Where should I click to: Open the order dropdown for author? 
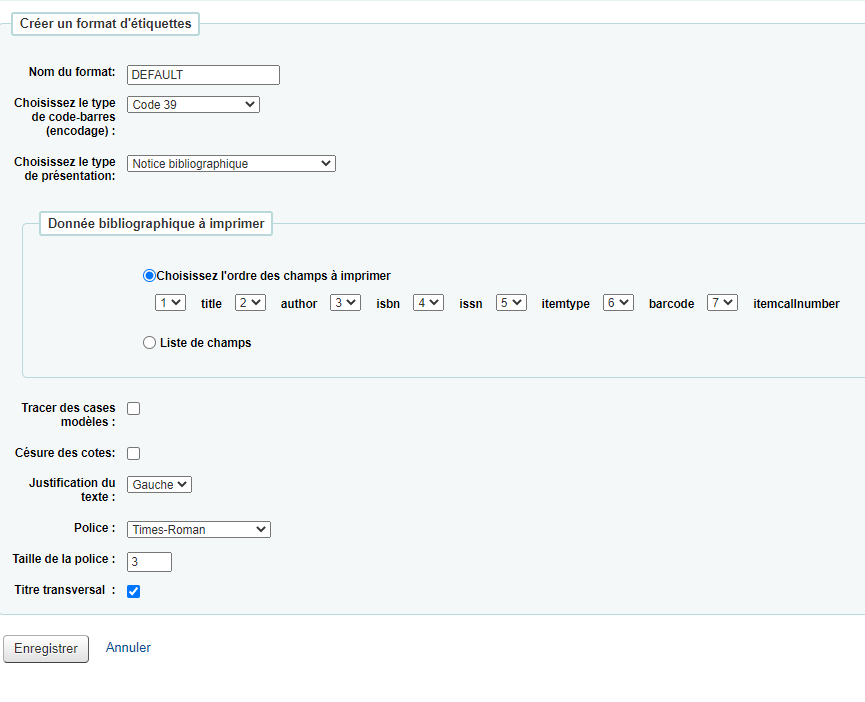point(250,303)
